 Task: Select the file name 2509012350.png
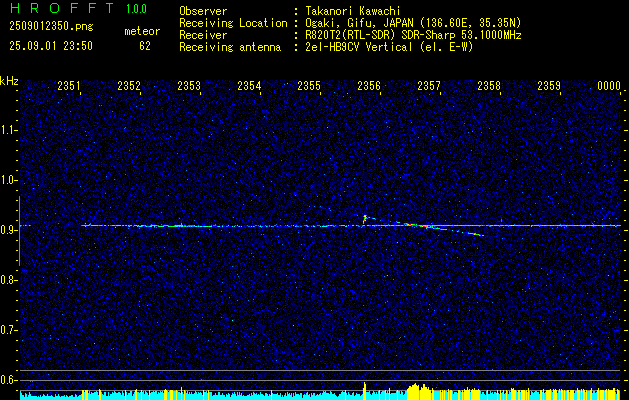tap(51, 26)
